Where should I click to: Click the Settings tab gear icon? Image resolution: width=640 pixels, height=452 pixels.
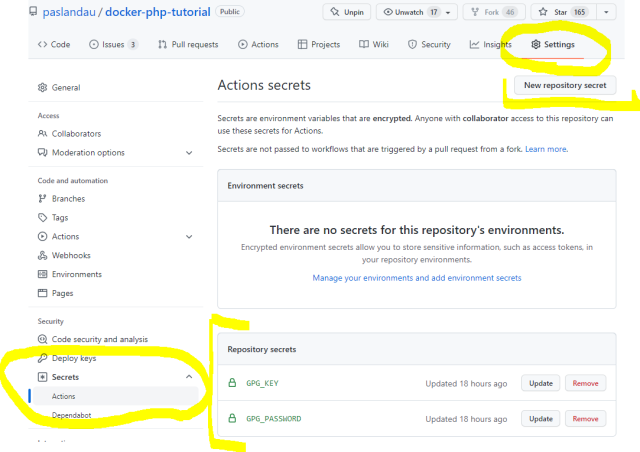(536, 44)
